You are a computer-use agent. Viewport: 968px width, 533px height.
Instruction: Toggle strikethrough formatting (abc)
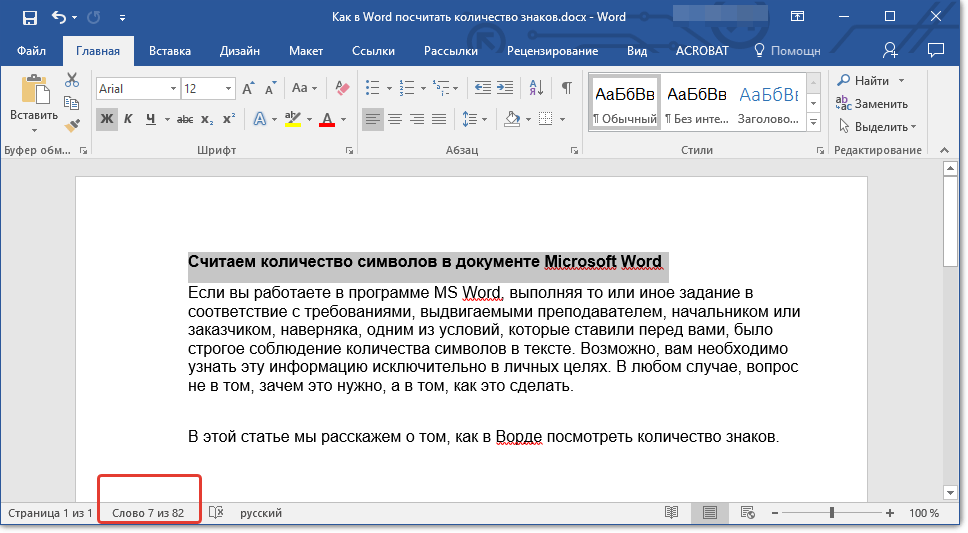(184, 120)
